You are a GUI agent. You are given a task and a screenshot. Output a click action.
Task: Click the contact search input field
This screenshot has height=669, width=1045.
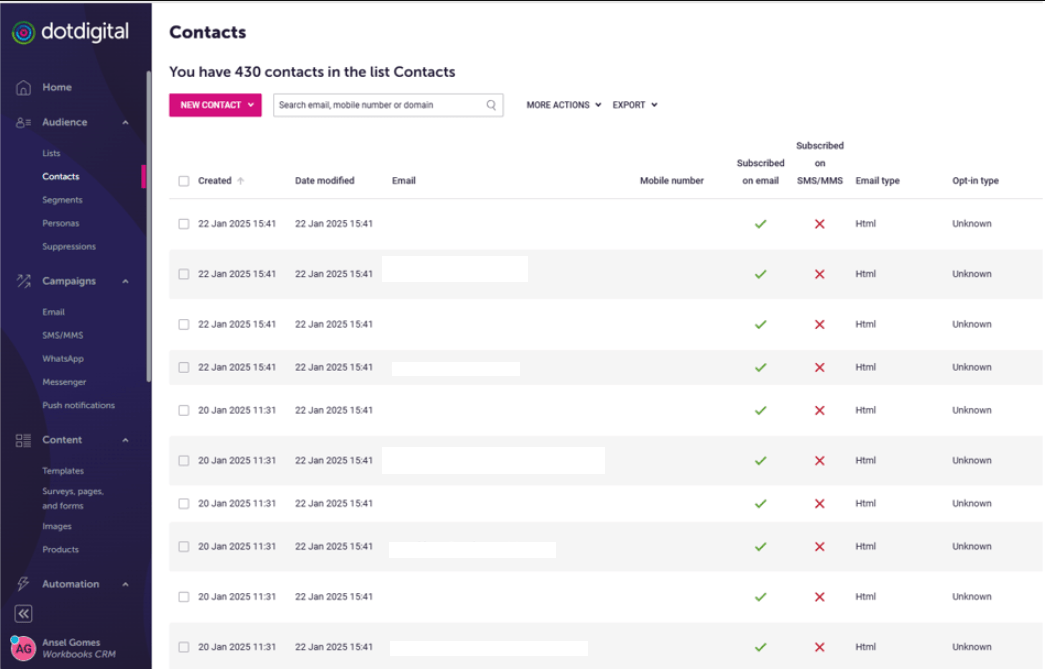pos(378,105)
